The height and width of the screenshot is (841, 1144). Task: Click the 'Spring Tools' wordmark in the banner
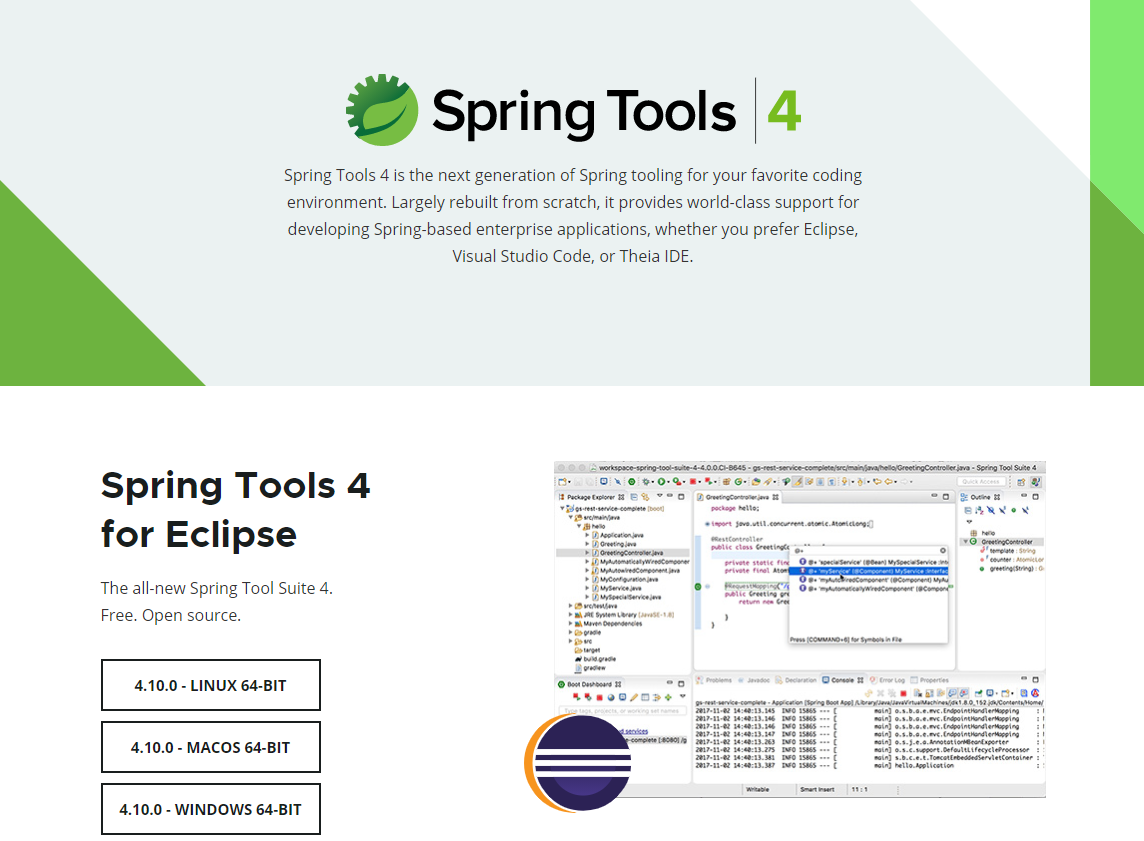(x=584, y=112)
